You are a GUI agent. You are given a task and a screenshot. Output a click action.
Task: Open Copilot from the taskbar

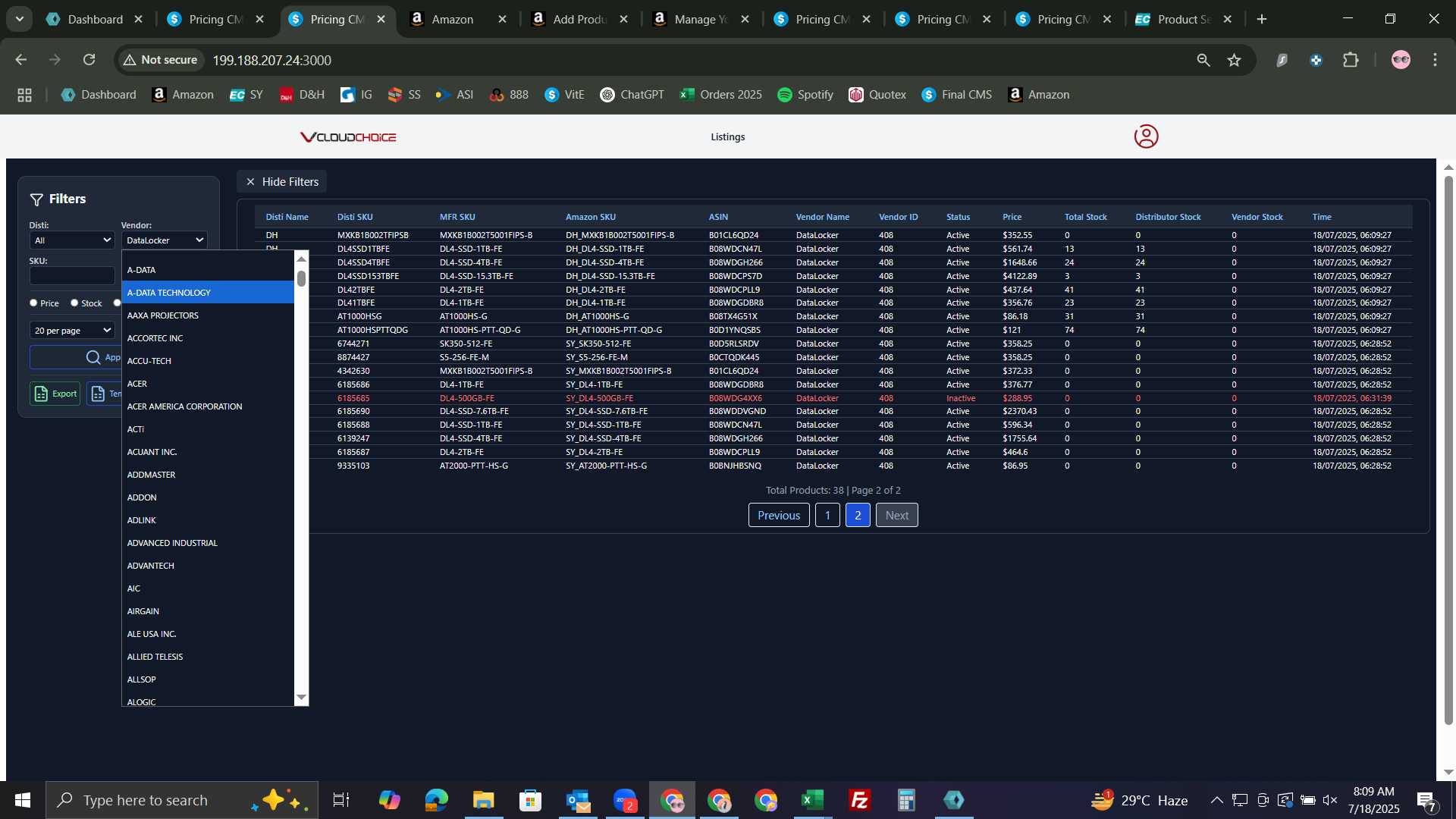click(x=389, y=800)
